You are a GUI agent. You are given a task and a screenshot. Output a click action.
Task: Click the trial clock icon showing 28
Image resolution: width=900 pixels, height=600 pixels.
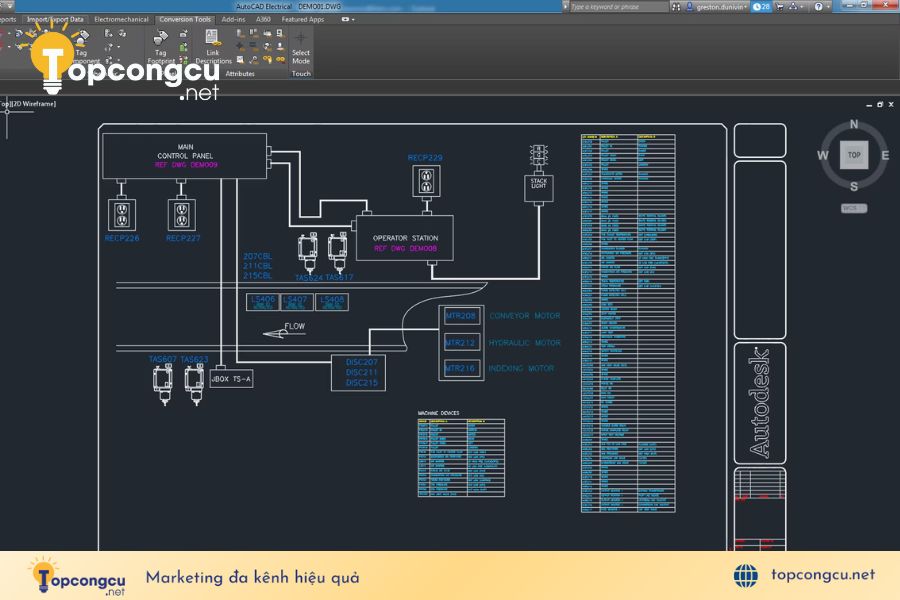pos(761,7)
